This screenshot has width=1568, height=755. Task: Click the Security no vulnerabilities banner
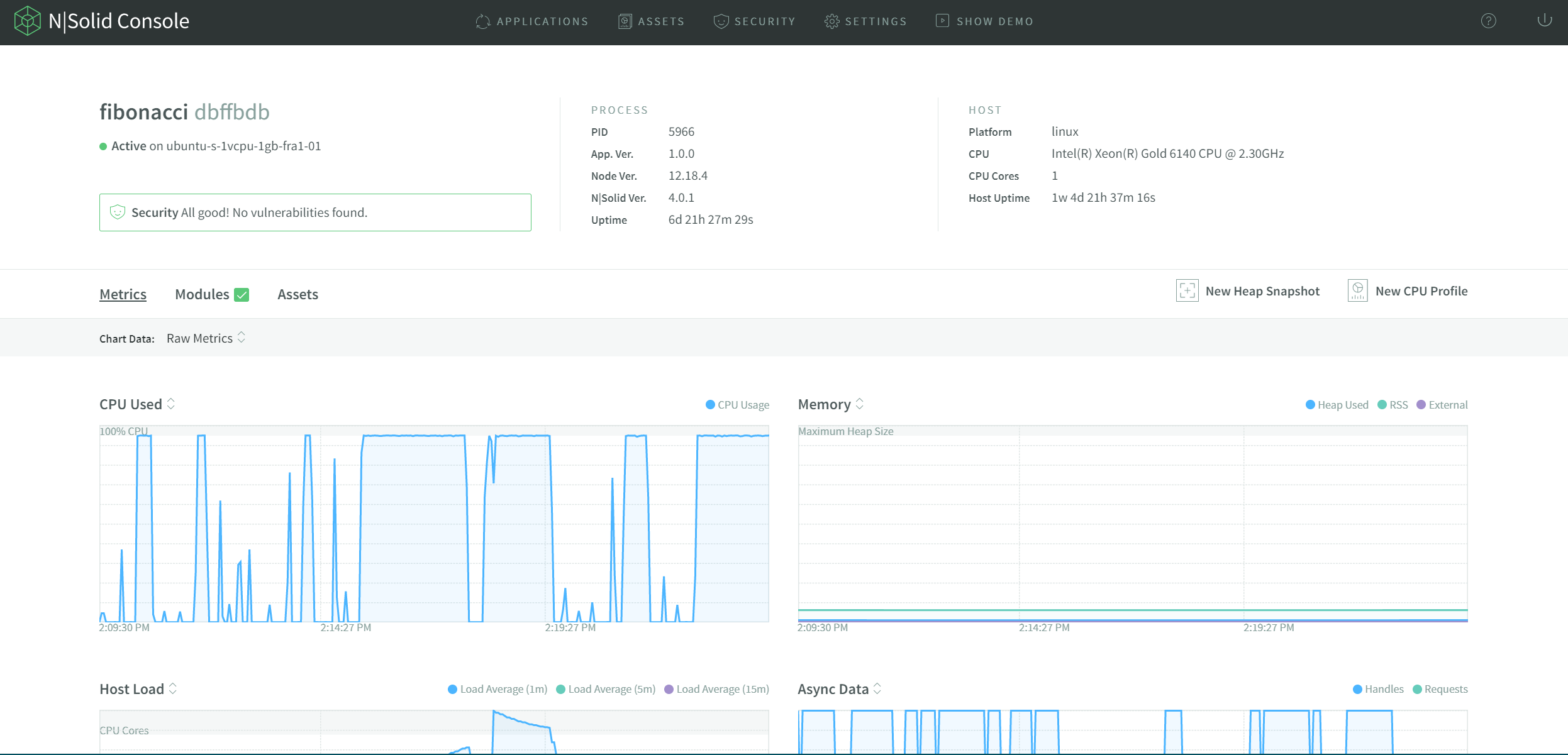315,212
